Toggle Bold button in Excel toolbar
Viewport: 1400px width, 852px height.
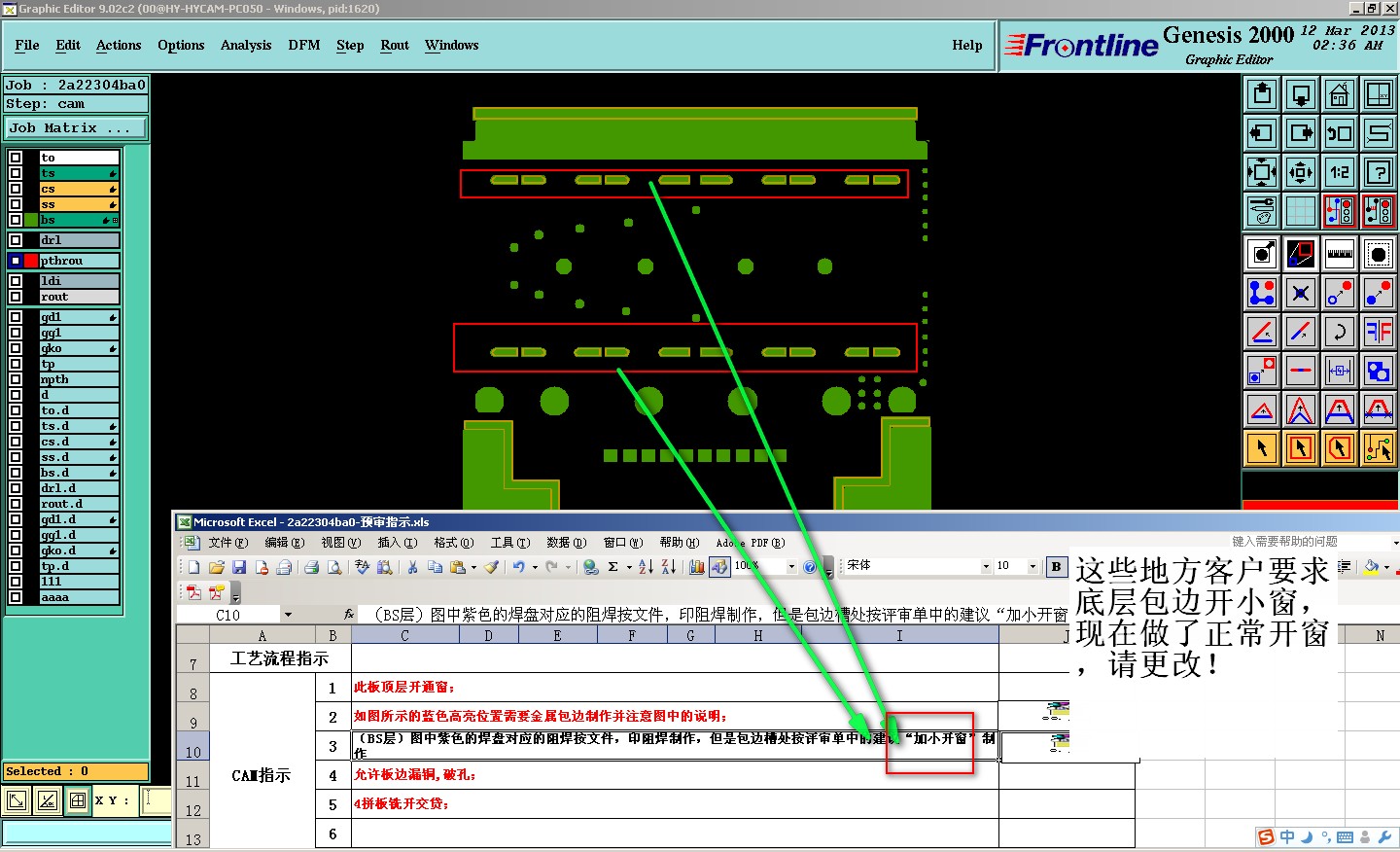coord(1056,567)
